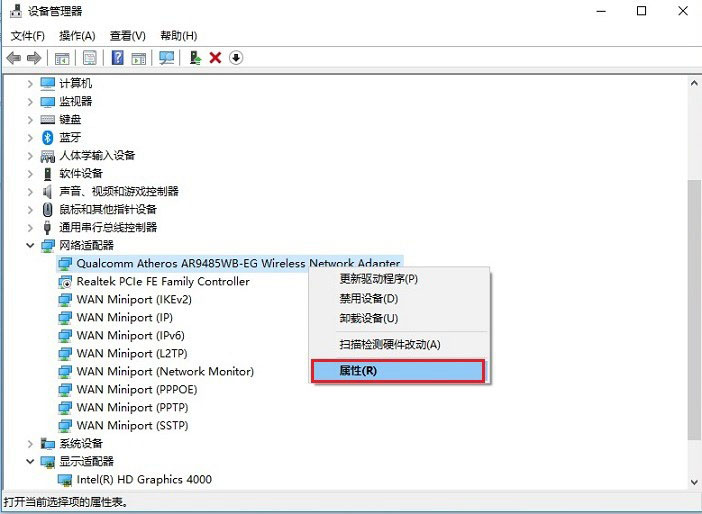Select WAN Miniport (PPPOE)
This screenshot has height=514, width=702.
pyautogui.click(x=137, y=390)
